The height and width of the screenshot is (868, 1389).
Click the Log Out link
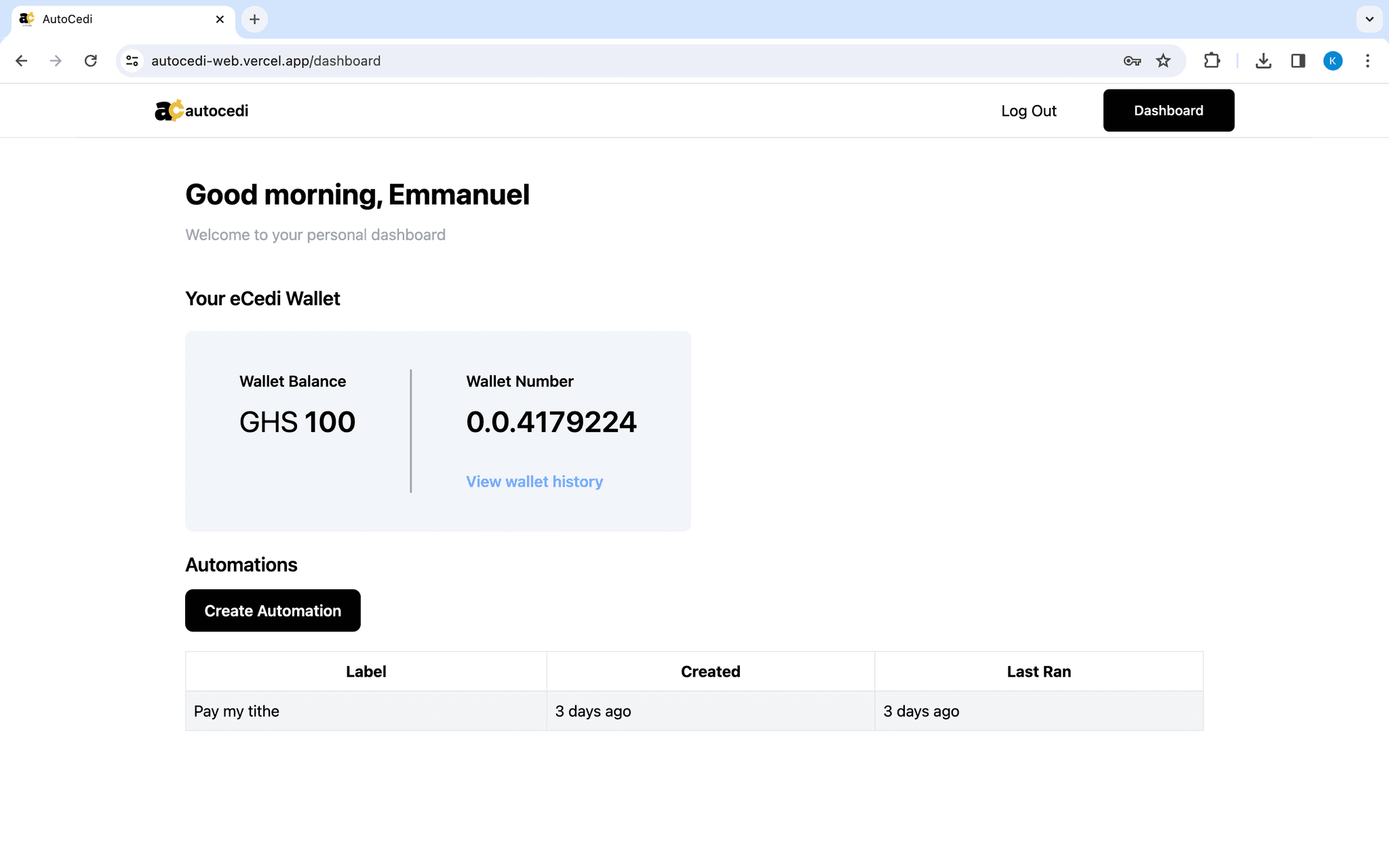click(1028, 111)
